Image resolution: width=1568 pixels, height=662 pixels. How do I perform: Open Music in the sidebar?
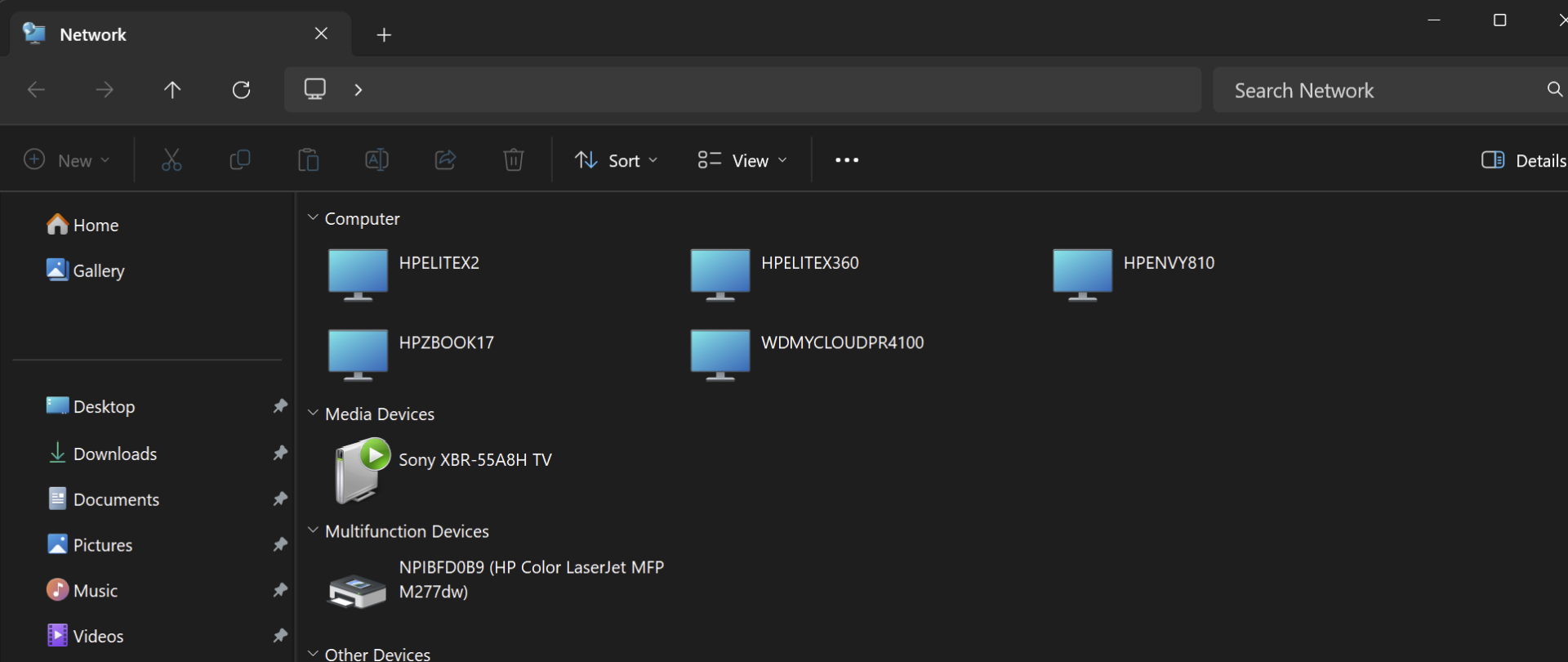[82, 590]
